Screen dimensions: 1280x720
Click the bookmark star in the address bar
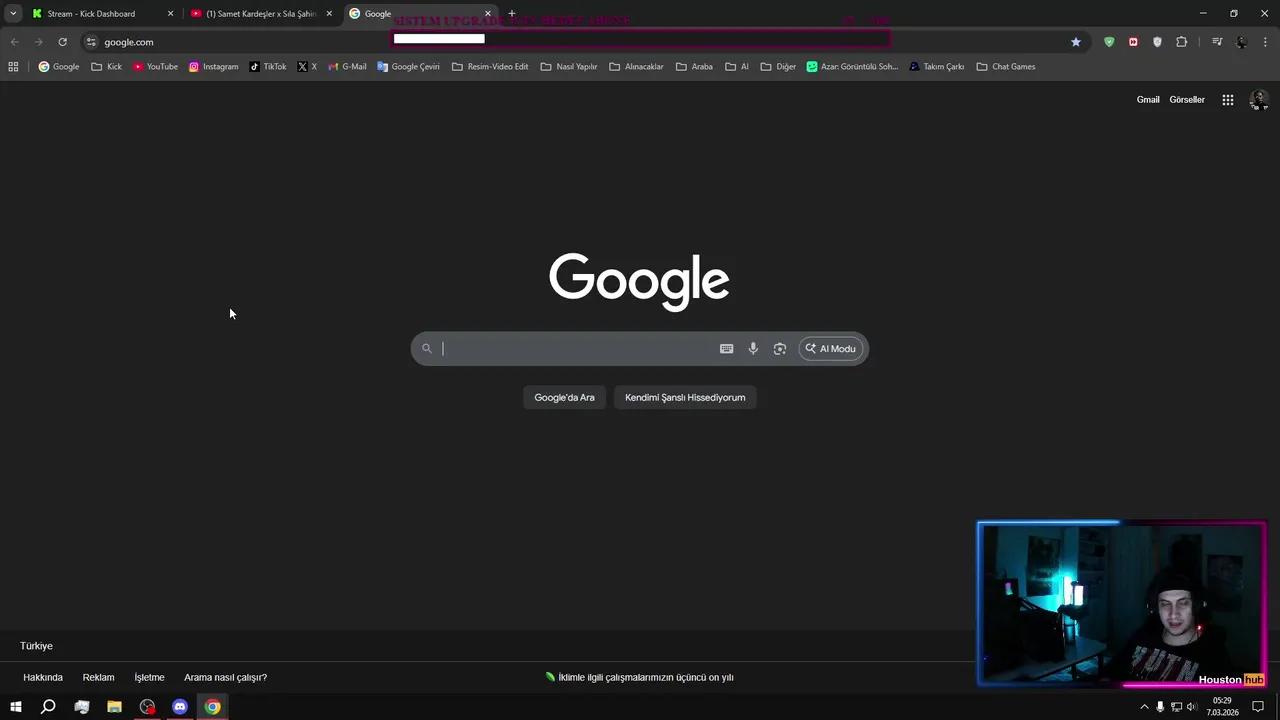[x=1075, y=42]
